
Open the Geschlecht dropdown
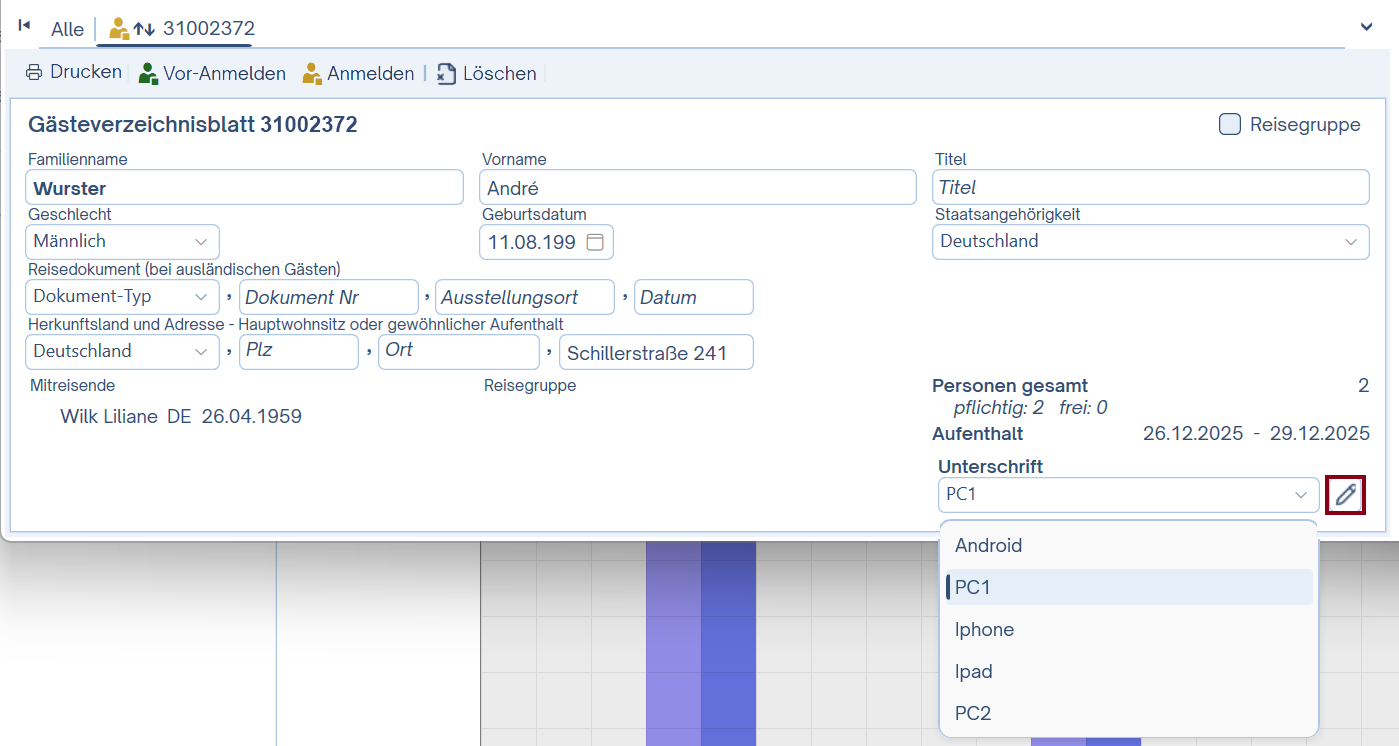[x=122, y=242]
